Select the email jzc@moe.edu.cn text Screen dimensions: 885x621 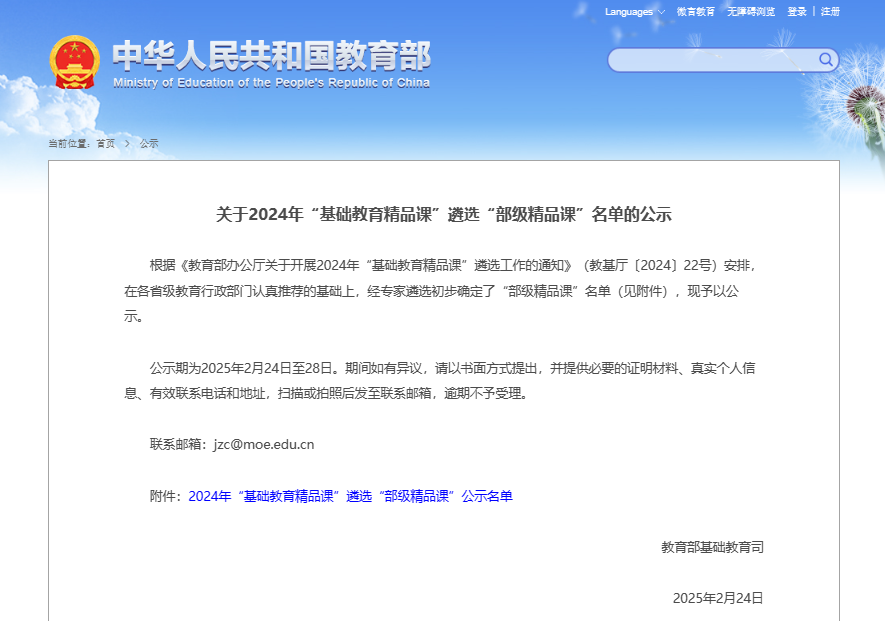point(264,444)
